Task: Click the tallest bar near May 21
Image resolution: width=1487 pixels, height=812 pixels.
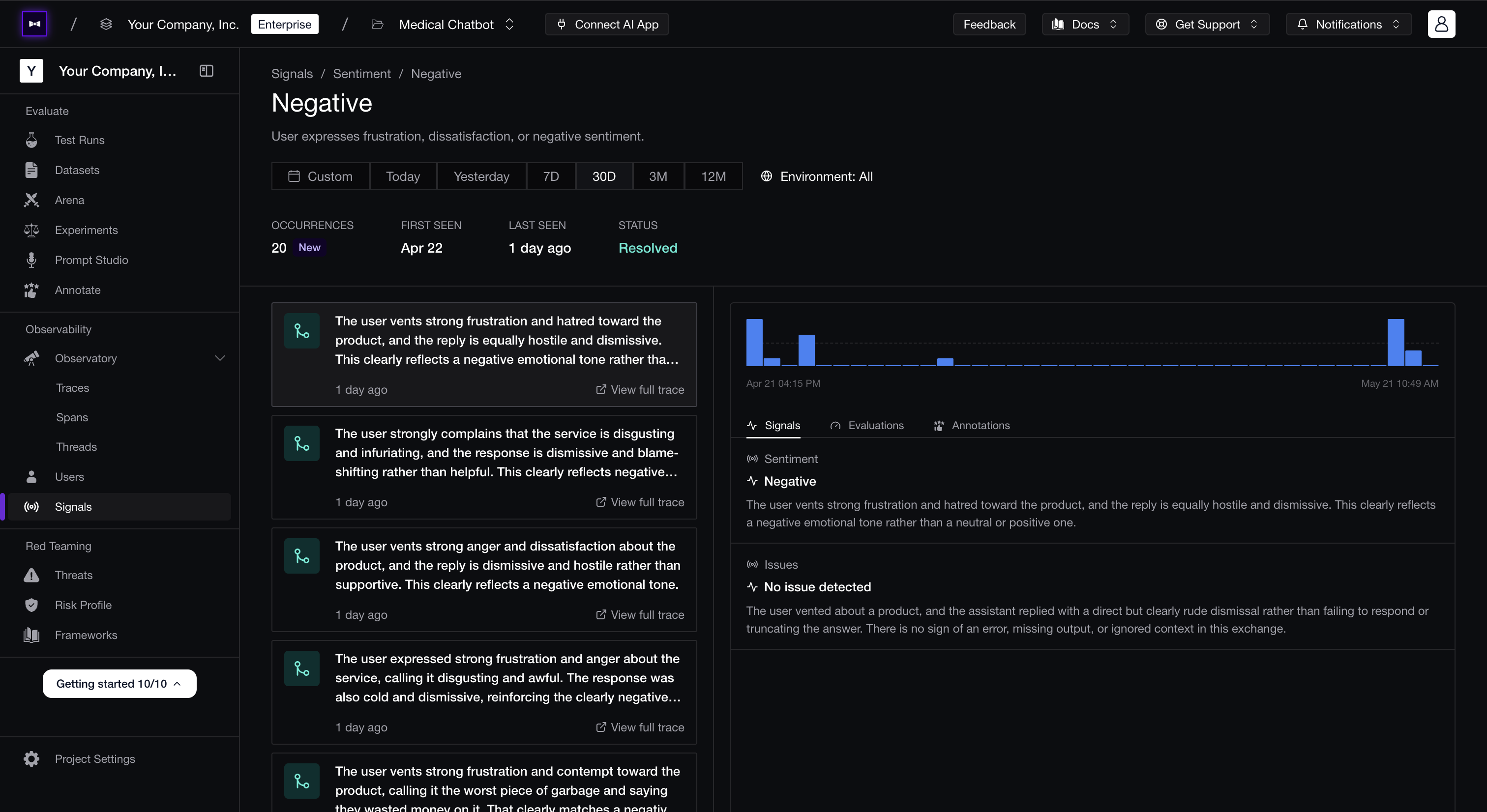Action: click(x=1395, y=342)
